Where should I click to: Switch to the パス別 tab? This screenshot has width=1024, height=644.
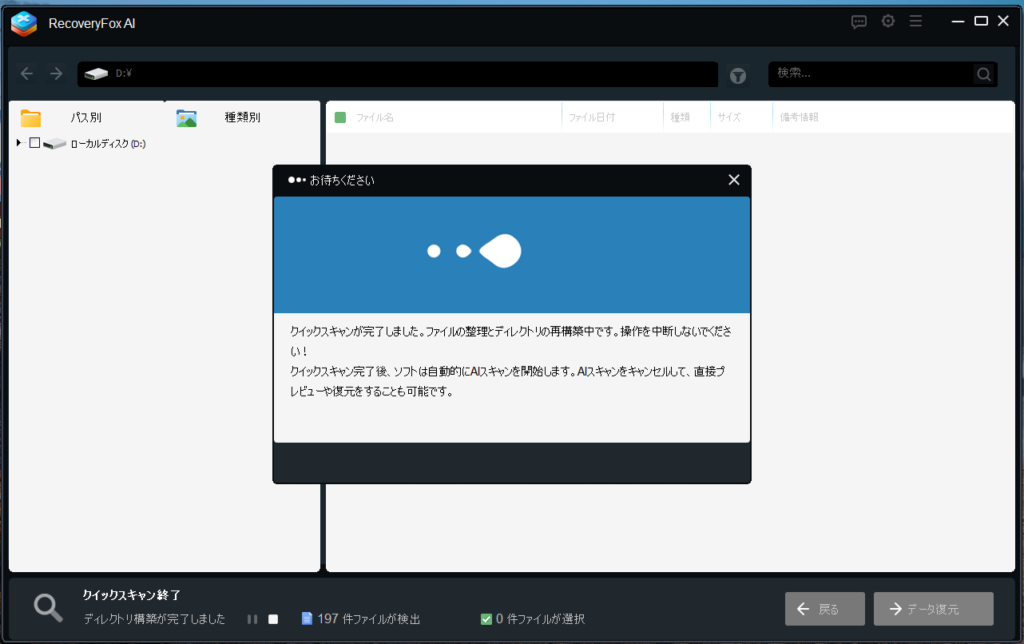85,117
